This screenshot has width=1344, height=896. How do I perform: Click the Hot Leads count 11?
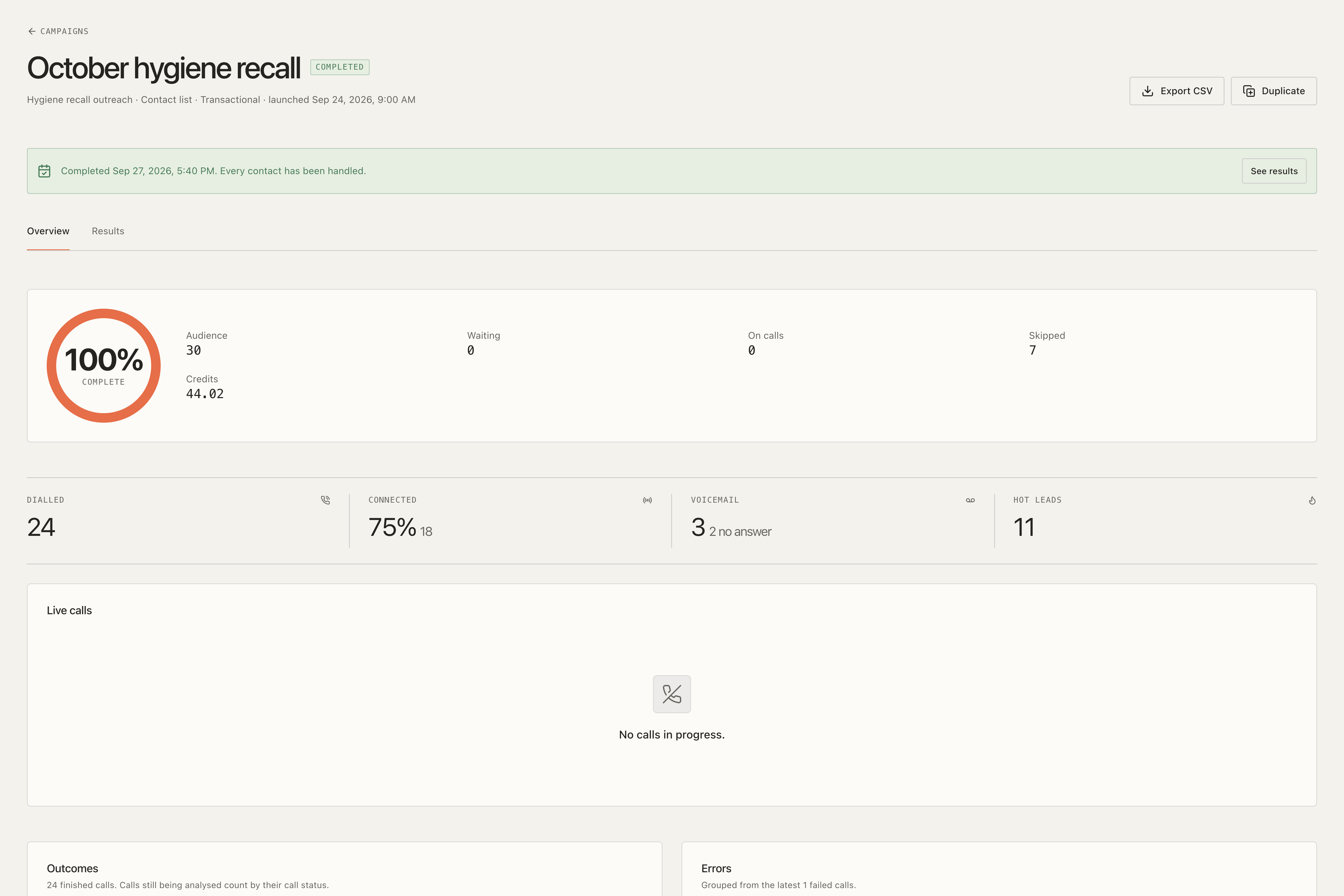[1023, 527]
